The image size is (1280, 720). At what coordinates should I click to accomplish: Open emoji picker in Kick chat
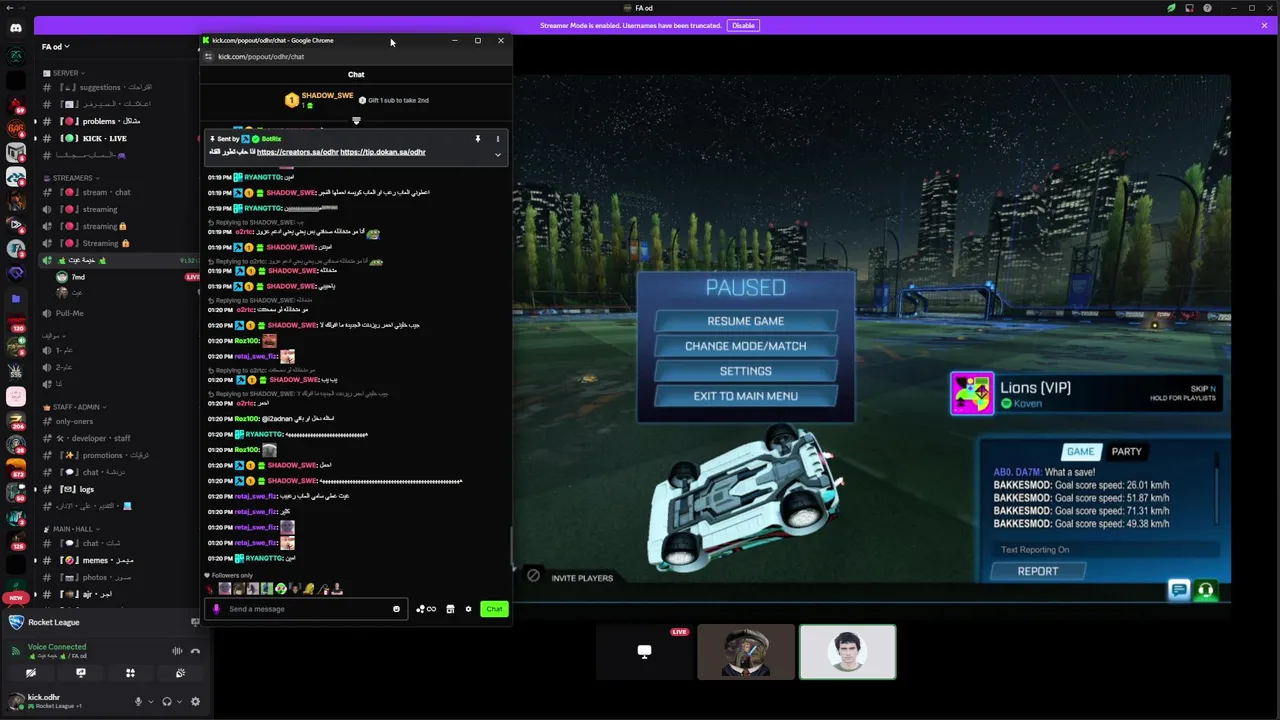[396, 609]
